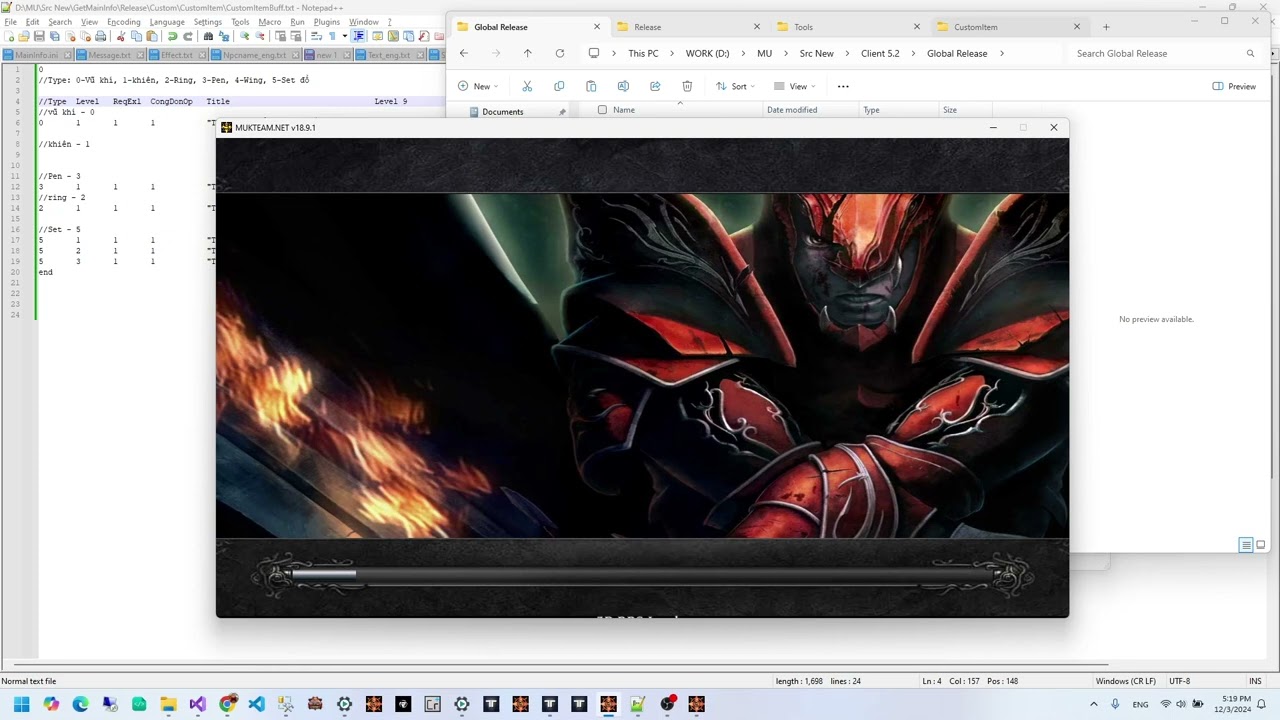Refresh the File Explorer folder
1280x720 pixels.
coord(559,53)
